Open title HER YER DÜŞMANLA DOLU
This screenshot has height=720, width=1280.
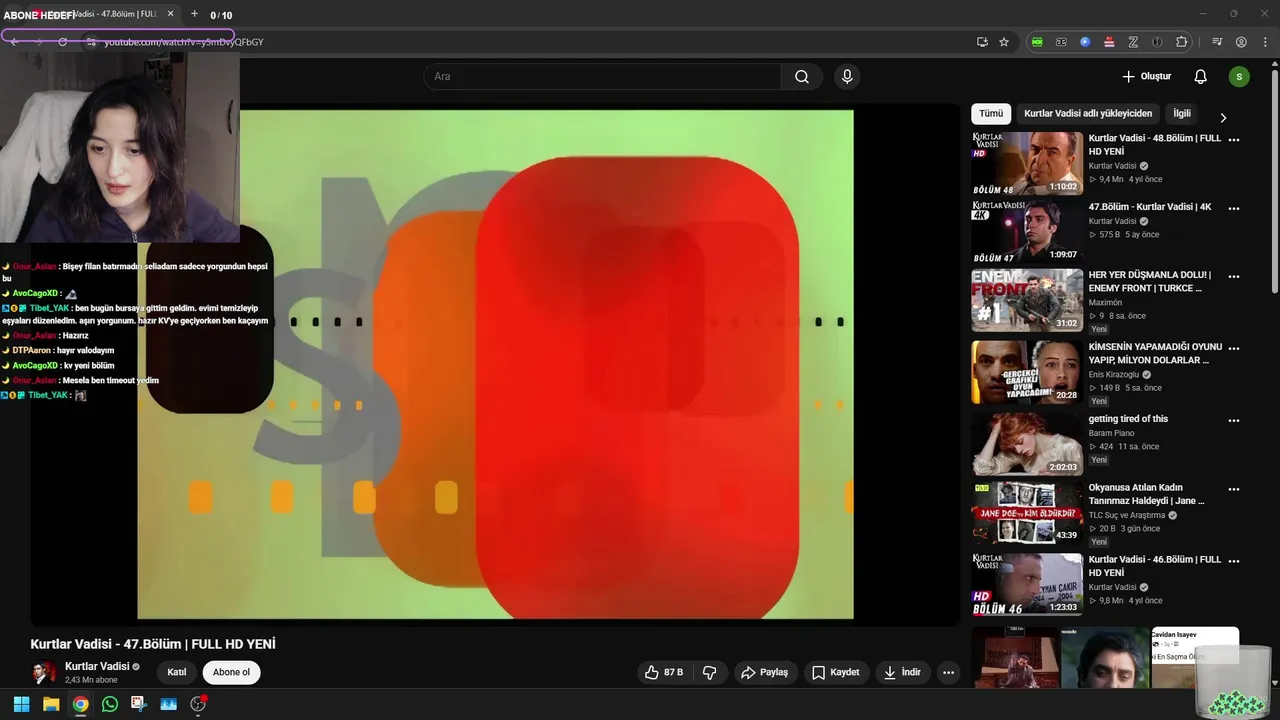pos(1150,281)
